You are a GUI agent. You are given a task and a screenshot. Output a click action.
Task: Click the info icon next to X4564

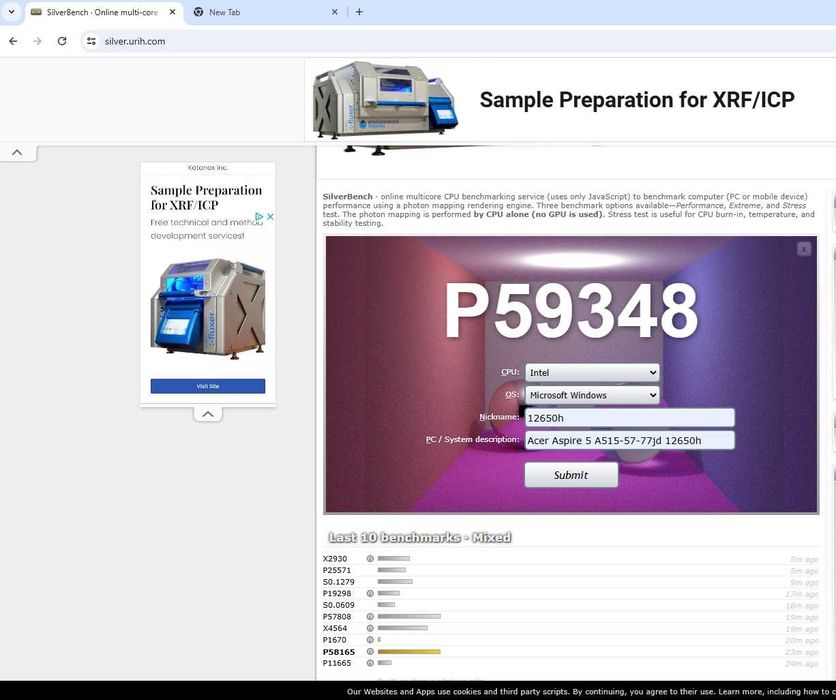pyautogui.click(x=370, y=628)
